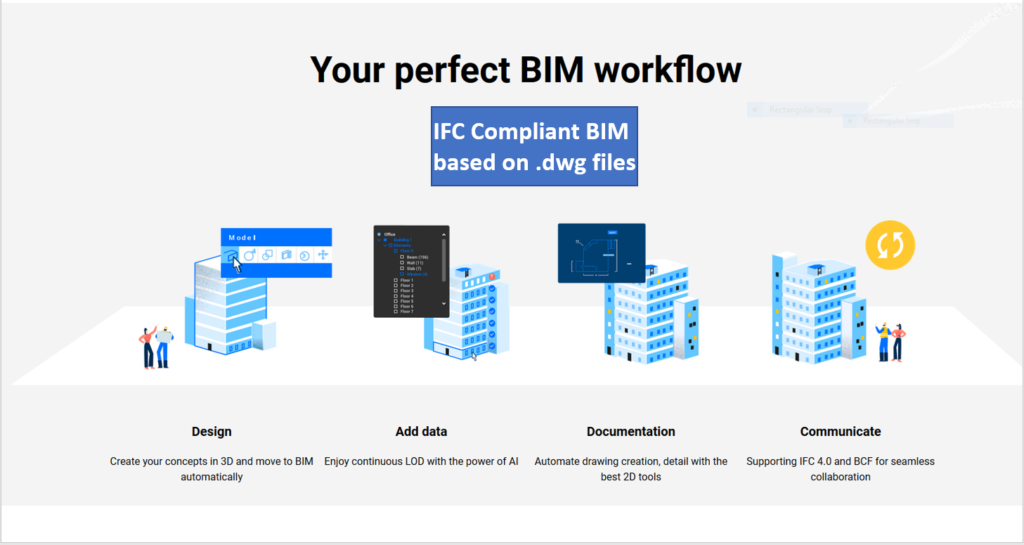
Task: Click the Design heading
Action: point(211,432)
